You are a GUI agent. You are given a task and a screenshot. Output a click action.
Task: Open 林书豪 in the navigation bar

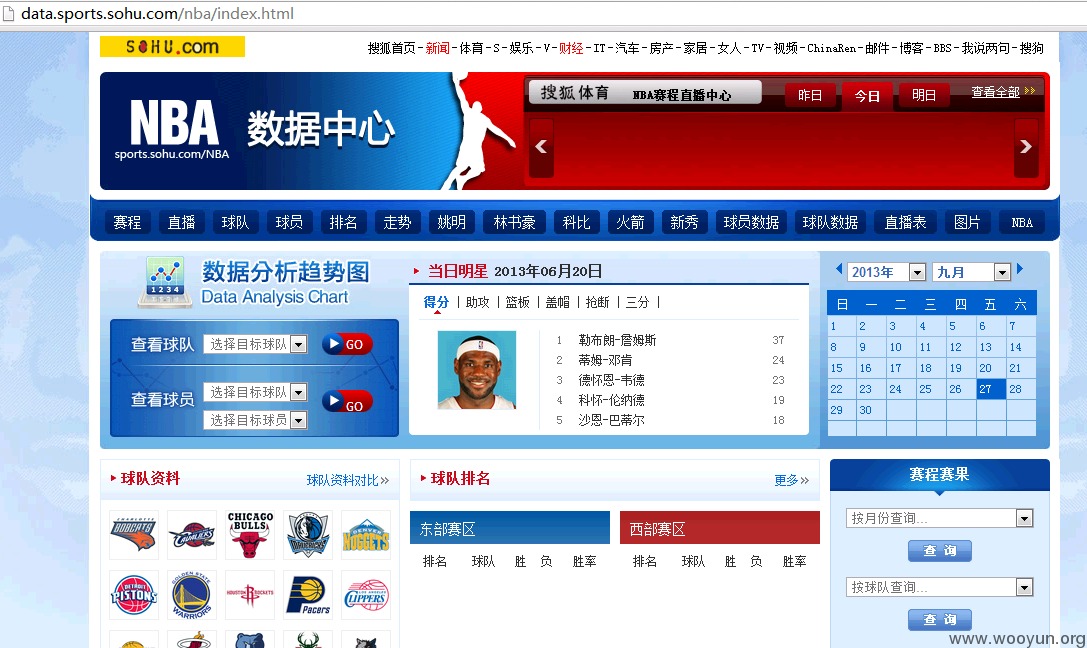[514, 222]
